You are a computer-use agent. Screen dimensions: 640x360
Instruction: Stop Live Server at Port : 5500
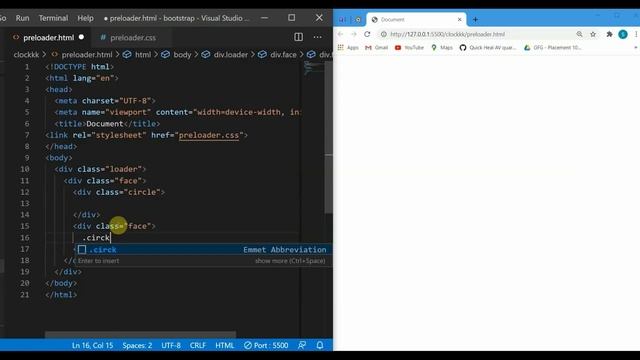pyautogui.click(x=266, y=345)
